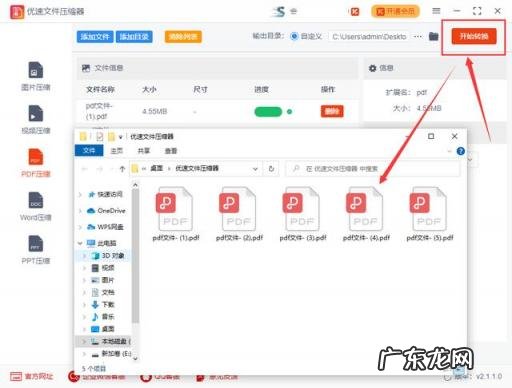Image resolution: width=512 pixels, height=388 pixels.
Task: Open the address bar history dropdown
Action: click(x=255, y=169)
